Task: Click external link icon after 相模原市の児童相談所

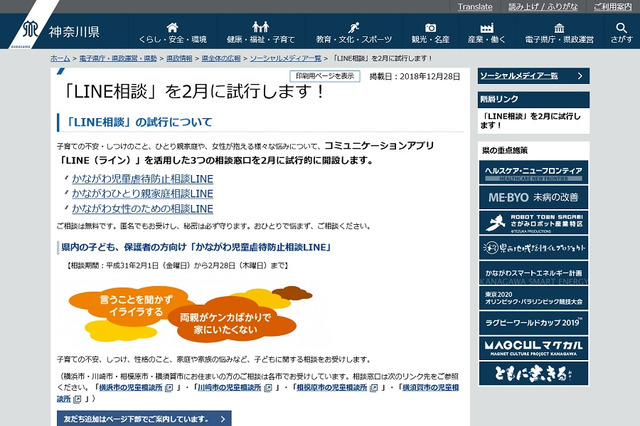Action: (x=373, y=388)
